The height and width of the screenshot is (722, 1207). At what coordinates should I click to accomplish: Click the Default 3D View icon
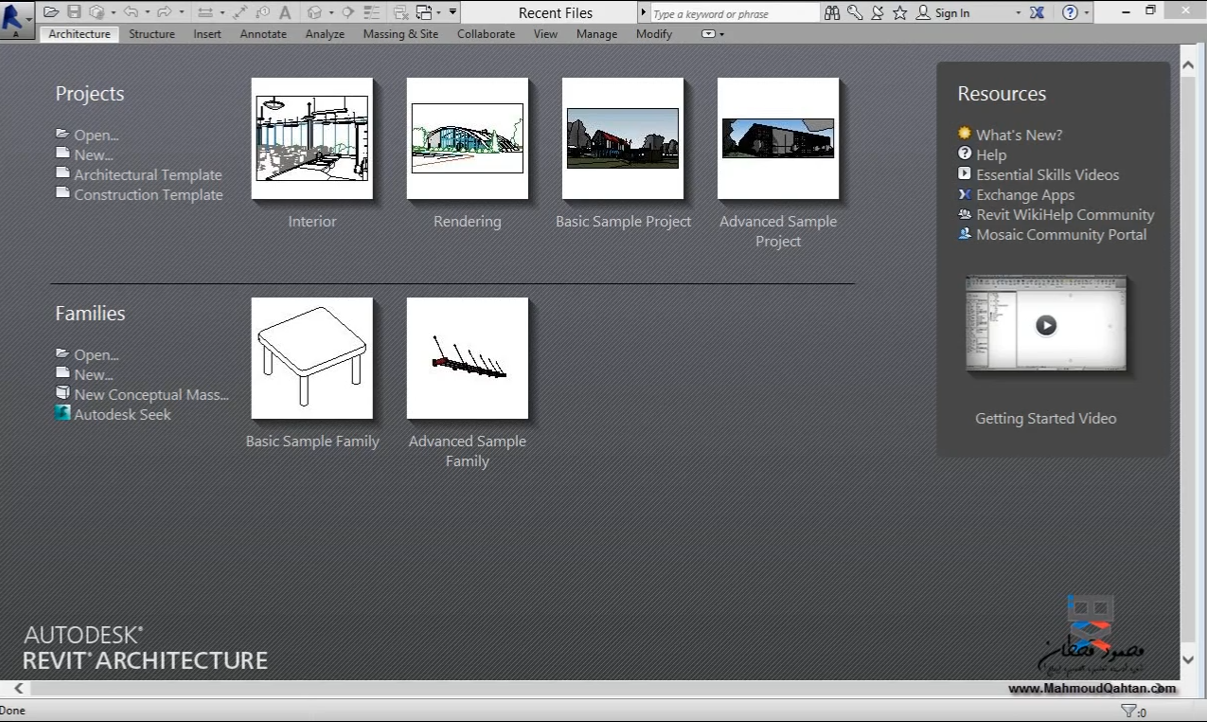pos(314,12)
